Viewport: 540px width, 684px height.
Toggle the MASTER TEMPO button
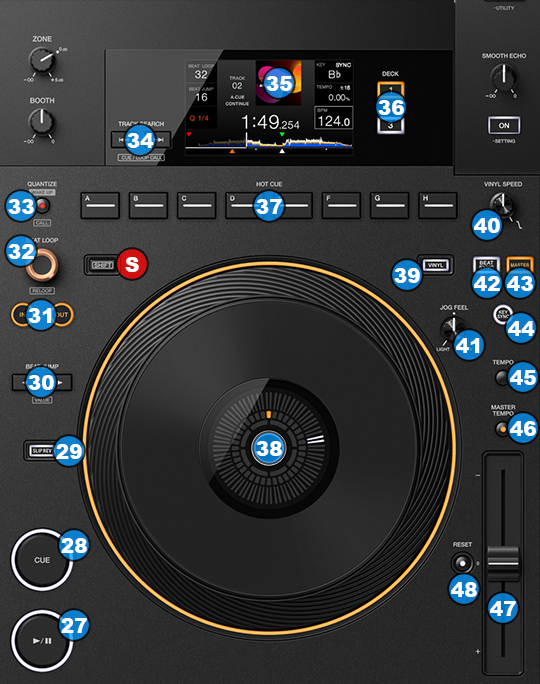(x=502, y=429)
